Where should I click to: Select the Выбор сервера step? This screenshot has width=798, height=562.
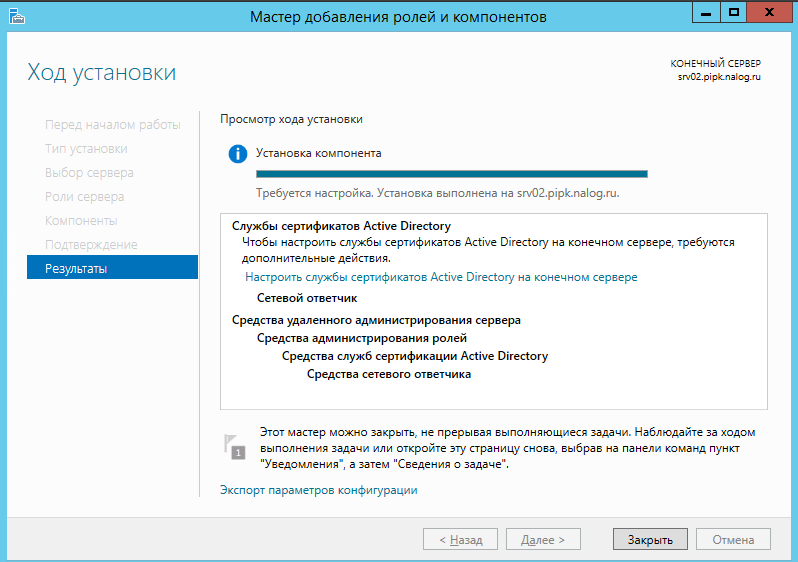point(89,173)
